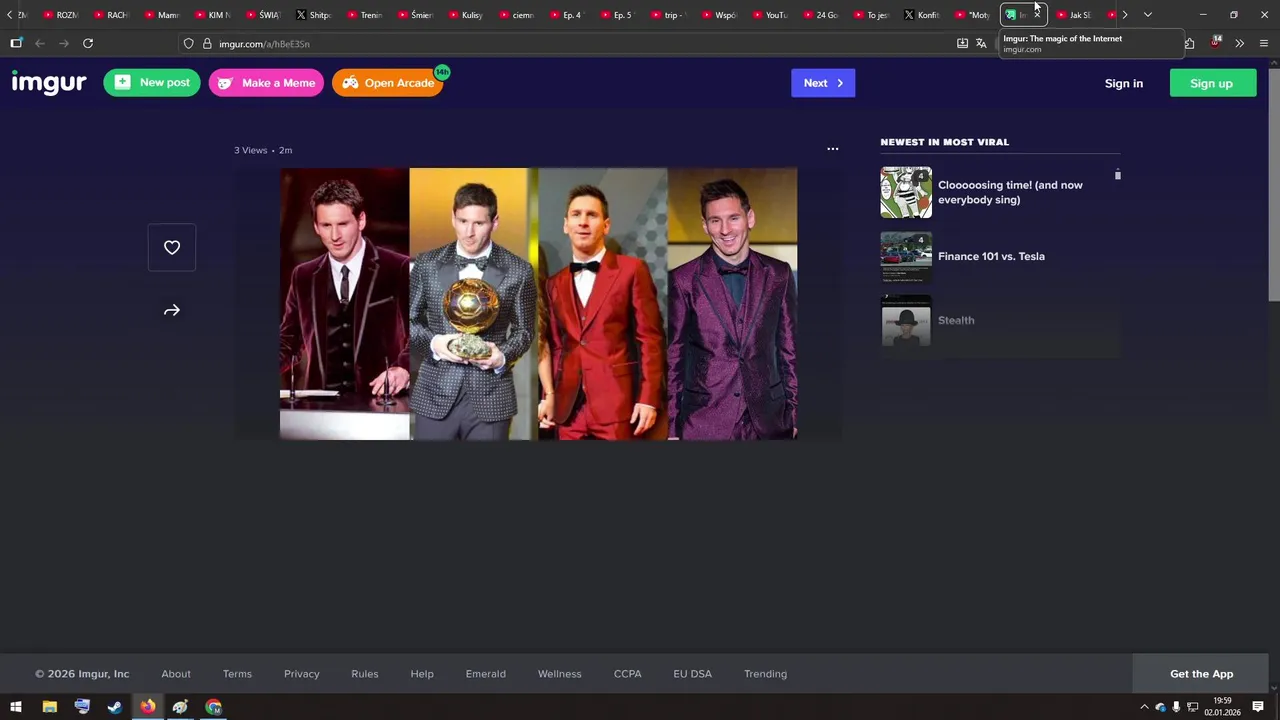1280x720 pixels.
Task: Click the browser back arrow
Action: [x=40, y=43]
